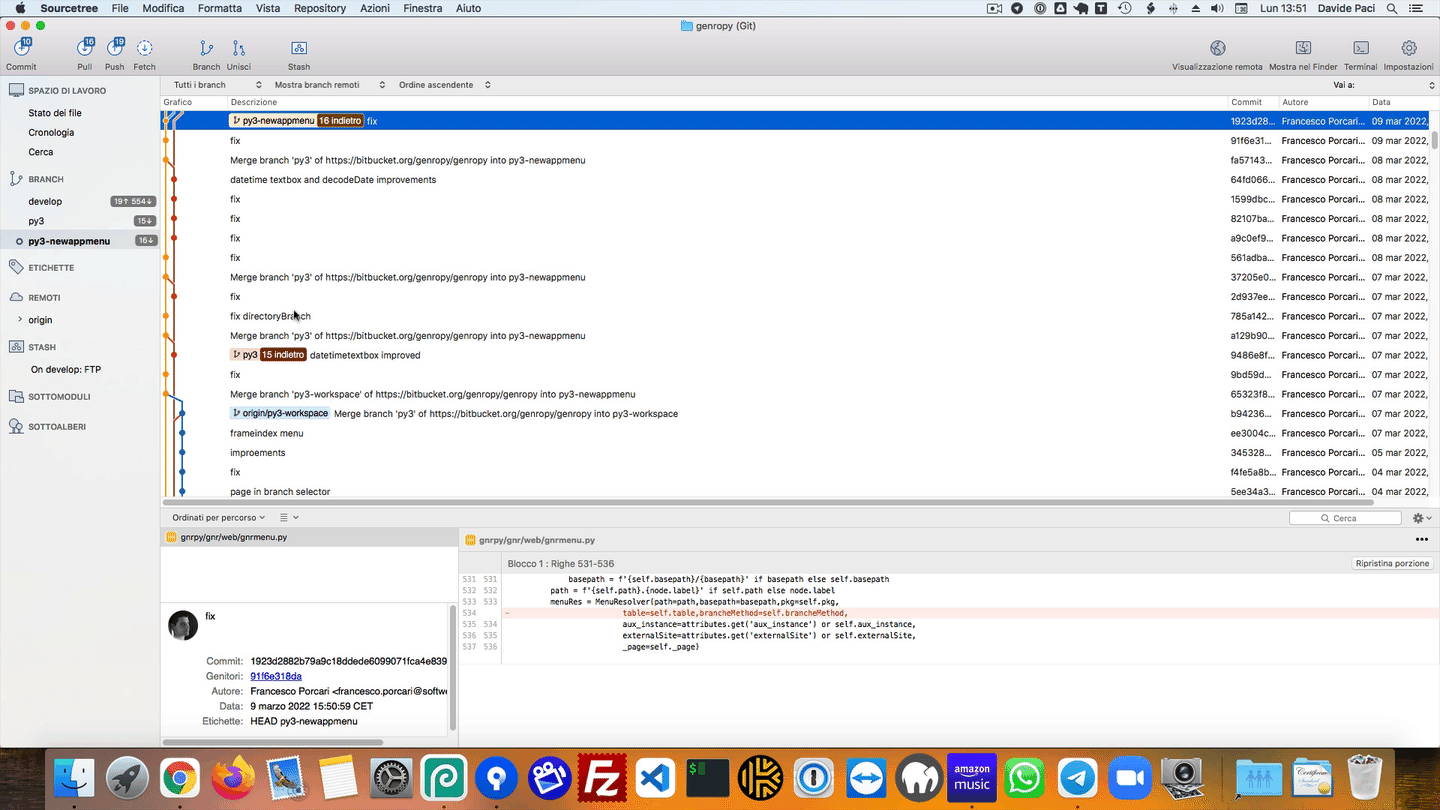Click the Unisci merge icon

pos(239,48)
